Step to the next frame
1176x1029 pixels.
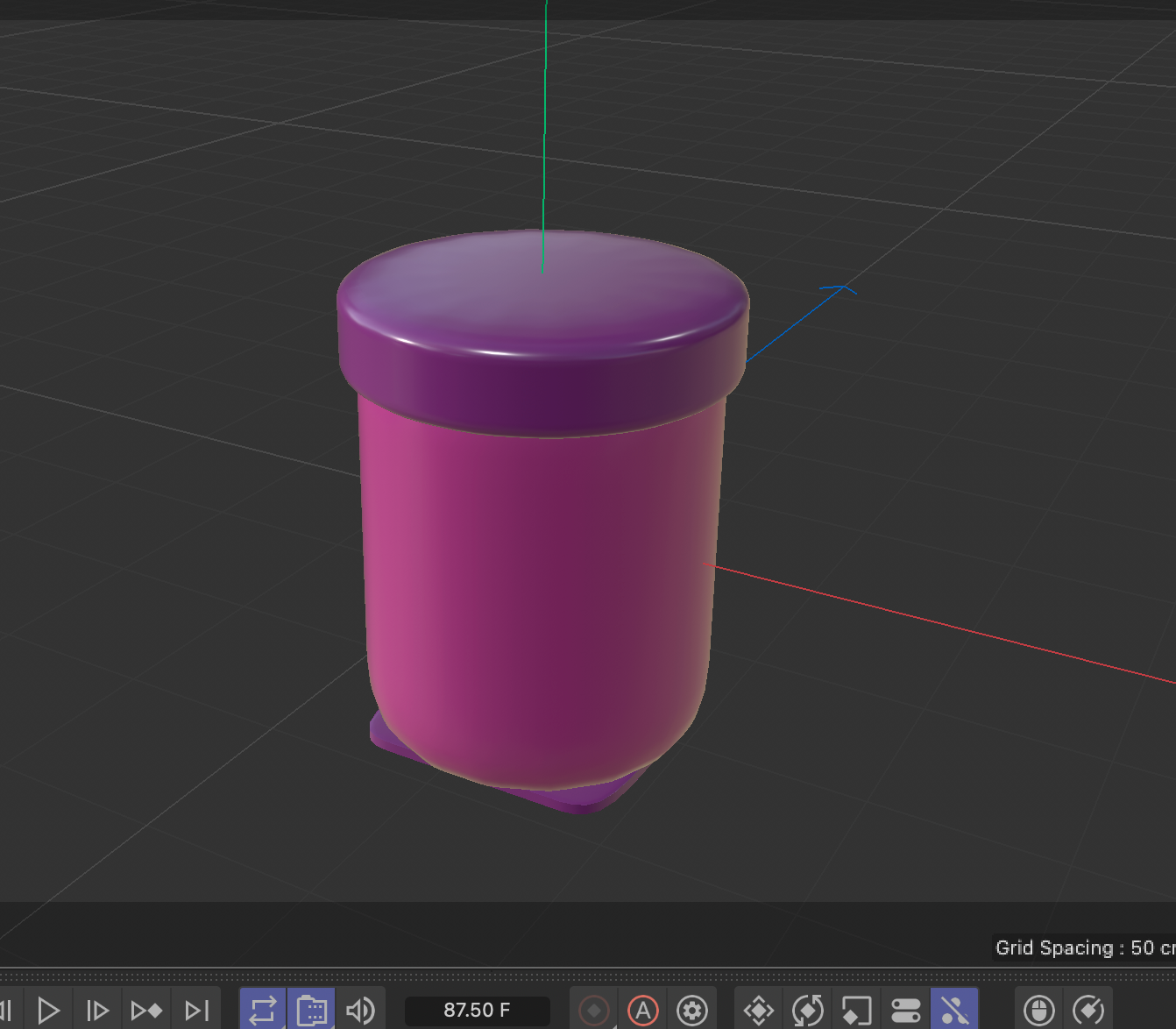pyautogui.click(x=97, y=1011)
